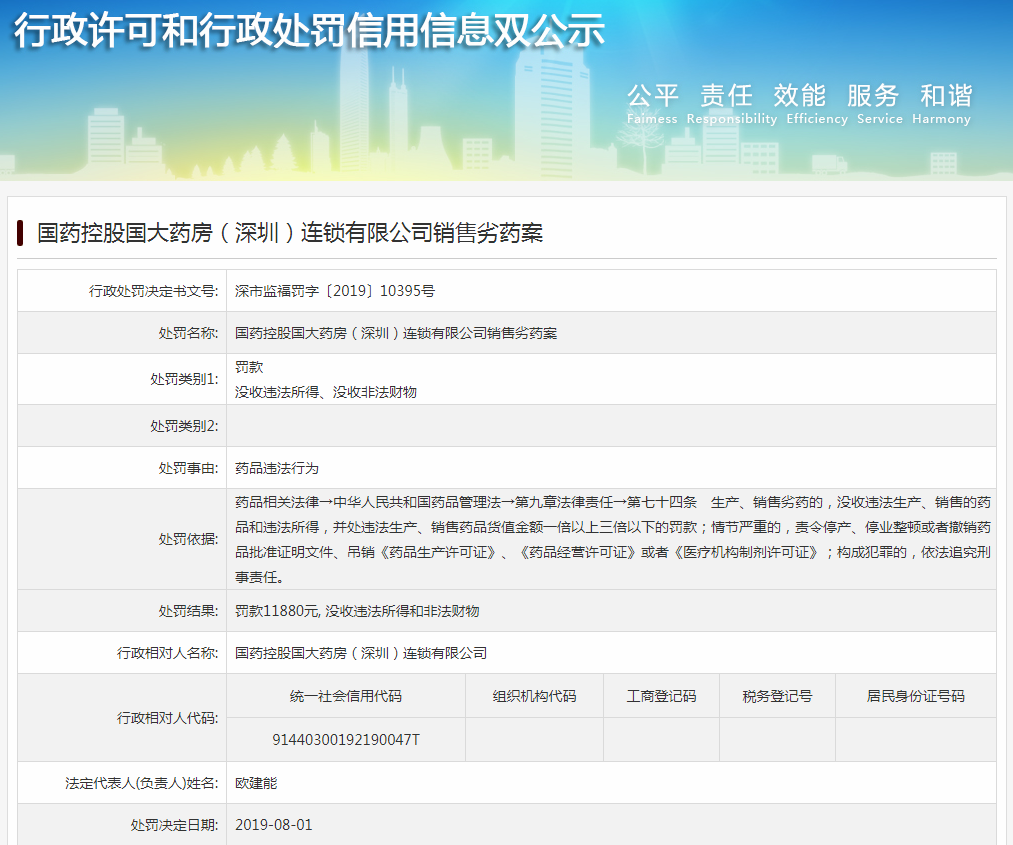Click the 处罚类别2 label
Image resolution: width=1013 pixels, height=845 pixels.
pyautogui.click(x=184, y=426)
